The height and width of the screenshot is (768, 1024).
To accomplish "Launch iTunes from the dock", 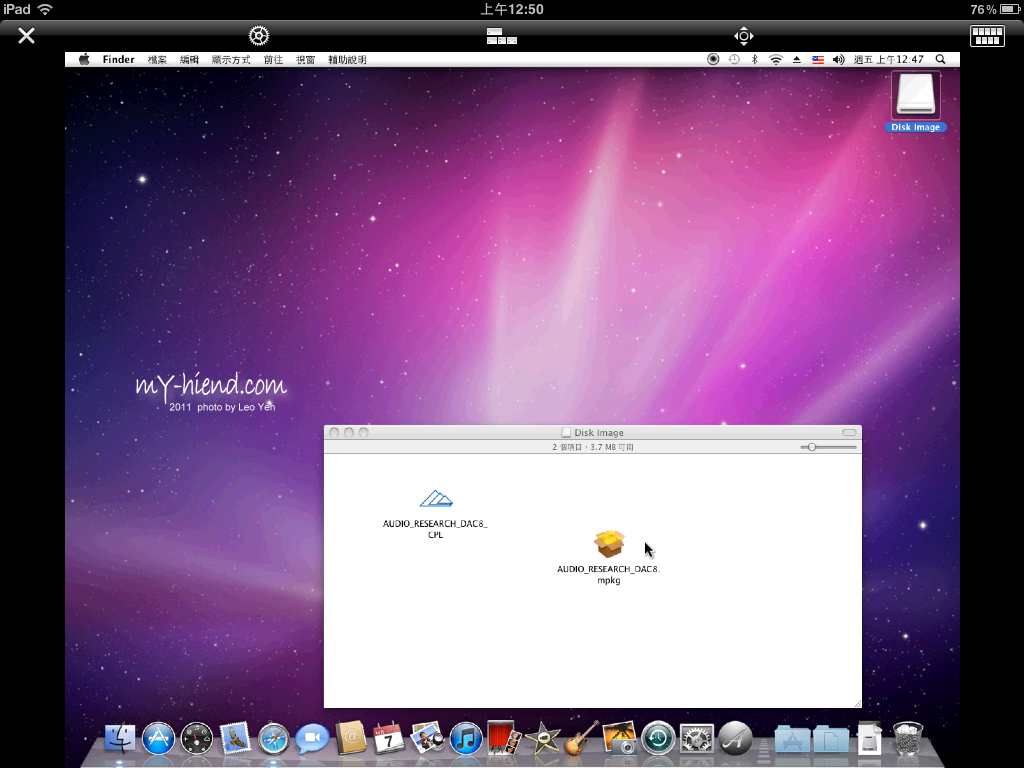I will 466,739.
